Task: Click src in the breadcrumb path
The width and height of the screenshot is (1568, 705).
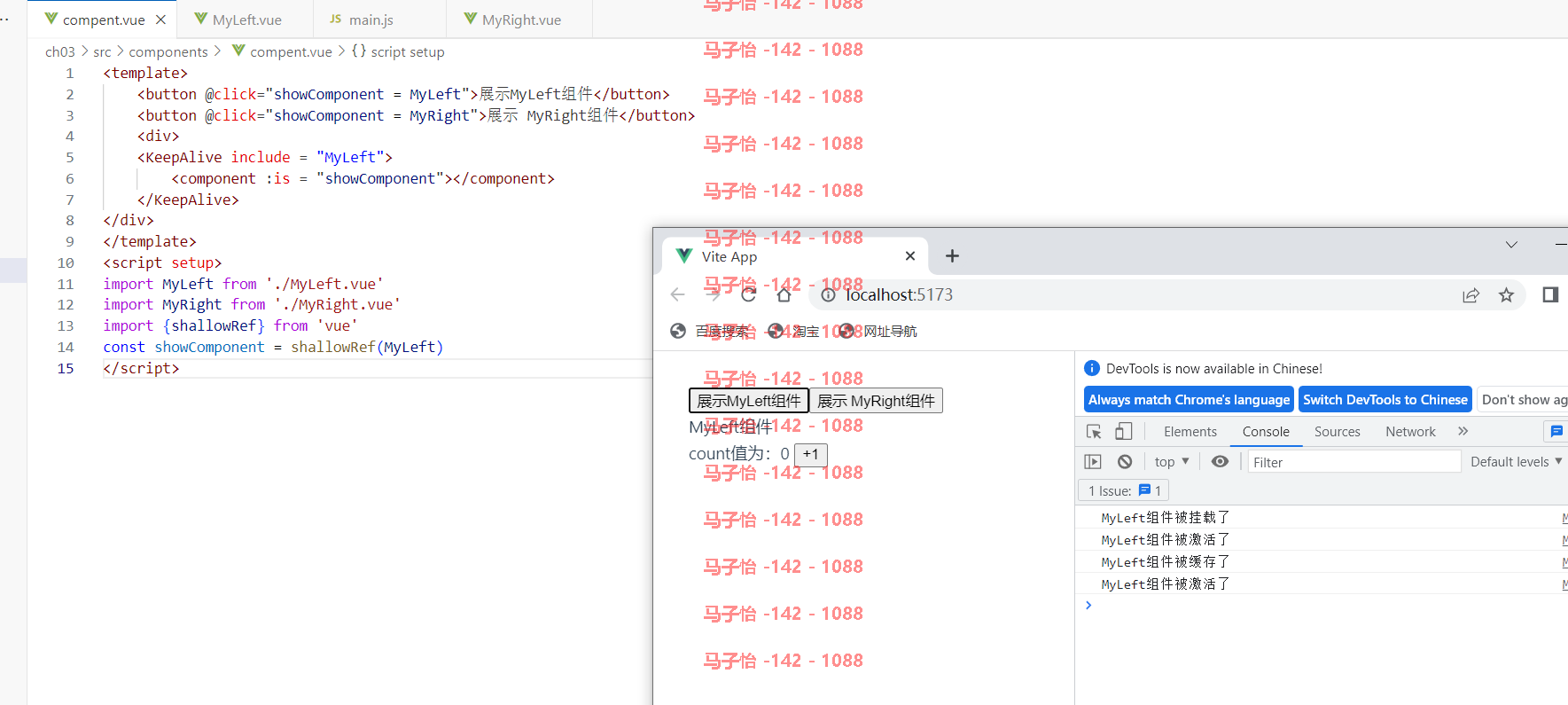Action: [x=103, y=52]
